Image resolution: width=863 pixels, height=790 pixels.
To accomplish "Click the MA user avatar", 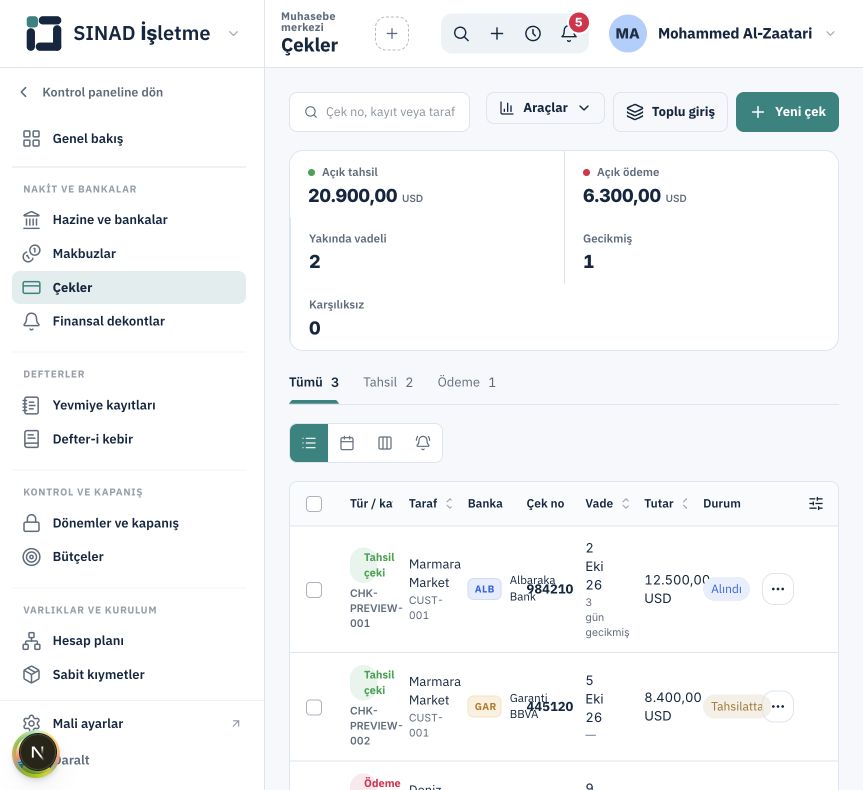I will [x=627, y=34].
